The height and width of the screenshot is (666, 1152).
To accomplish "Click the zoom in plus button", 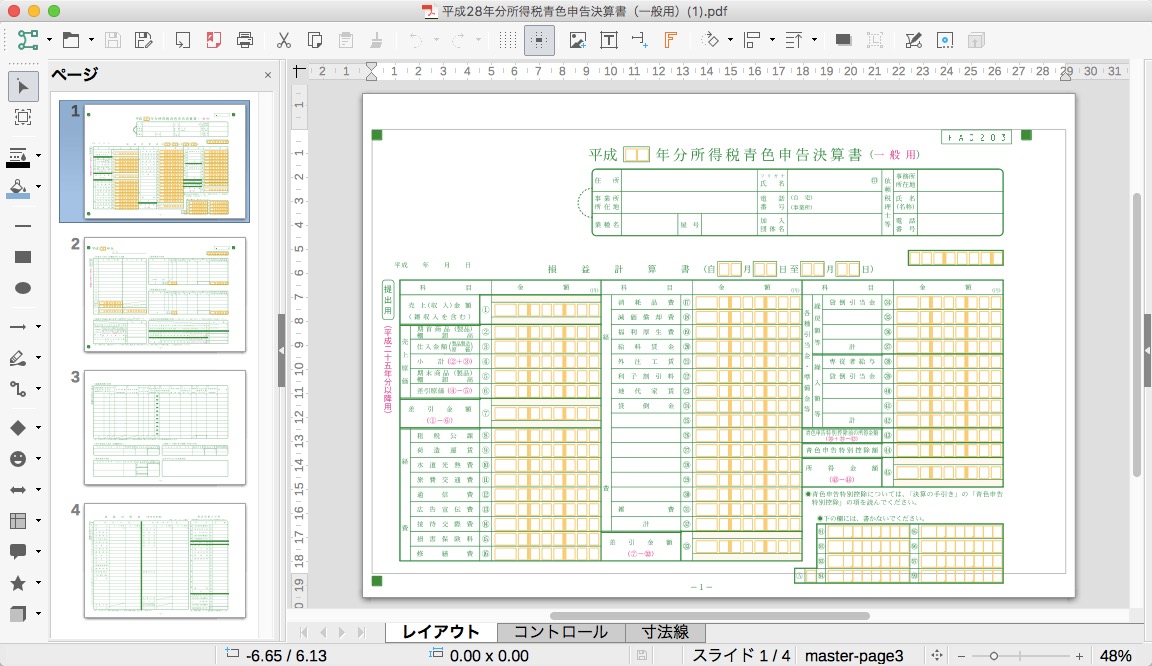I will (1079, 656).
